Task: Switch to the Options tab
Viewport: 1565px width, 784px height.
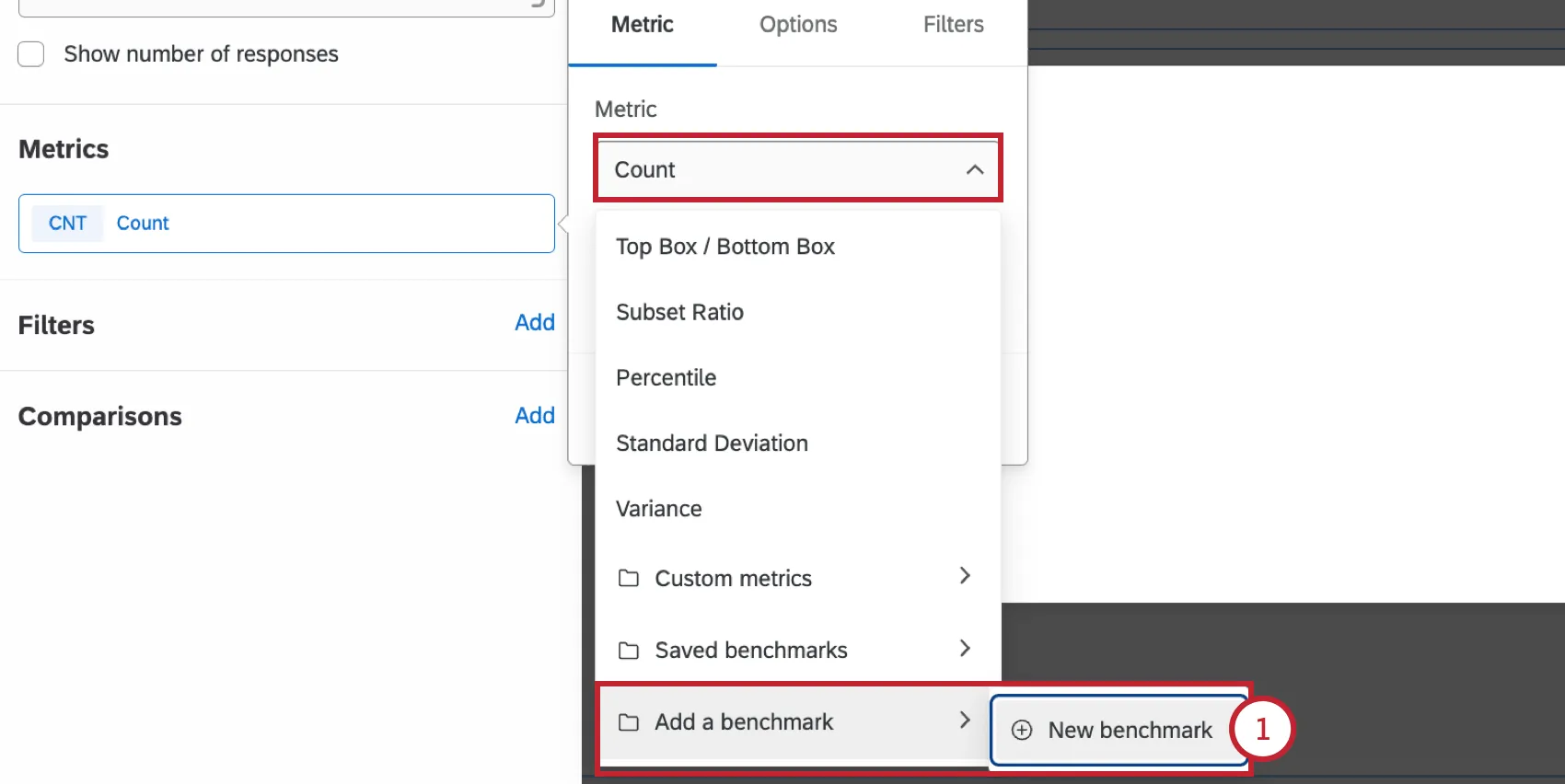Action: point(798,25)
